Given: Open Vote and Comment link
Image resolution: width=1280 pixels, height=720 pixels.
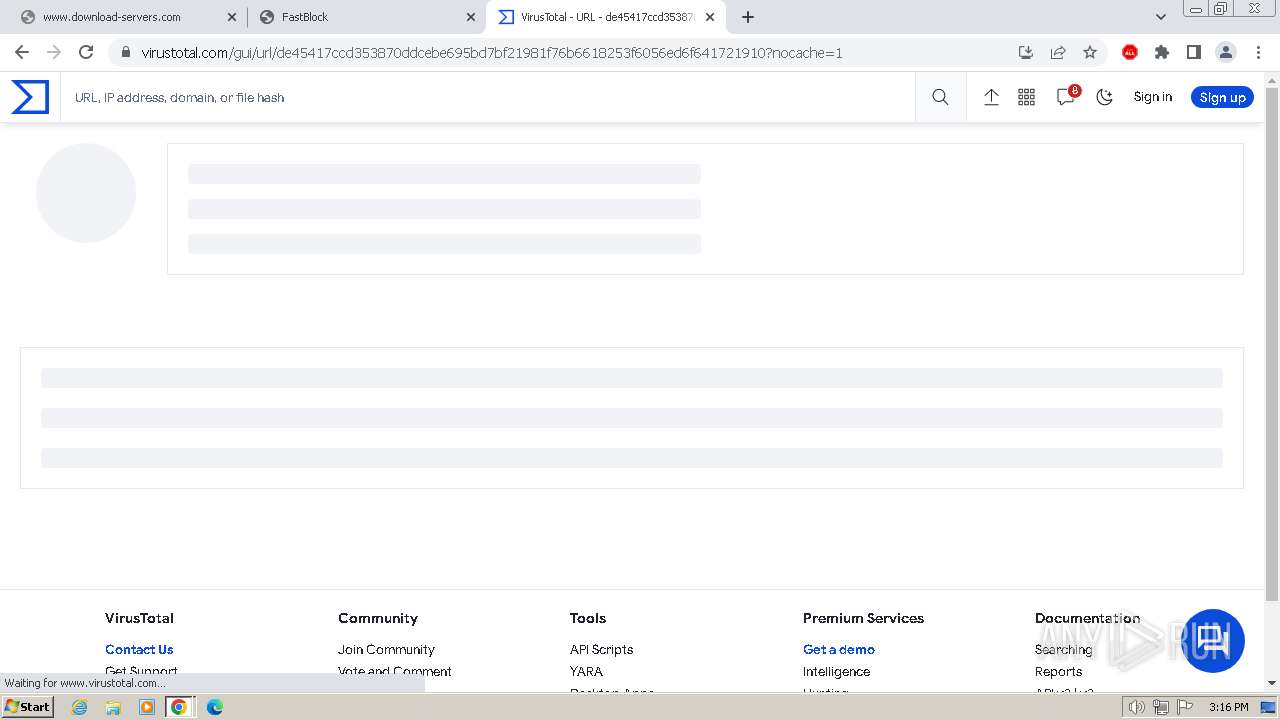Looking at the screenshot, I should tap(394, 671).
